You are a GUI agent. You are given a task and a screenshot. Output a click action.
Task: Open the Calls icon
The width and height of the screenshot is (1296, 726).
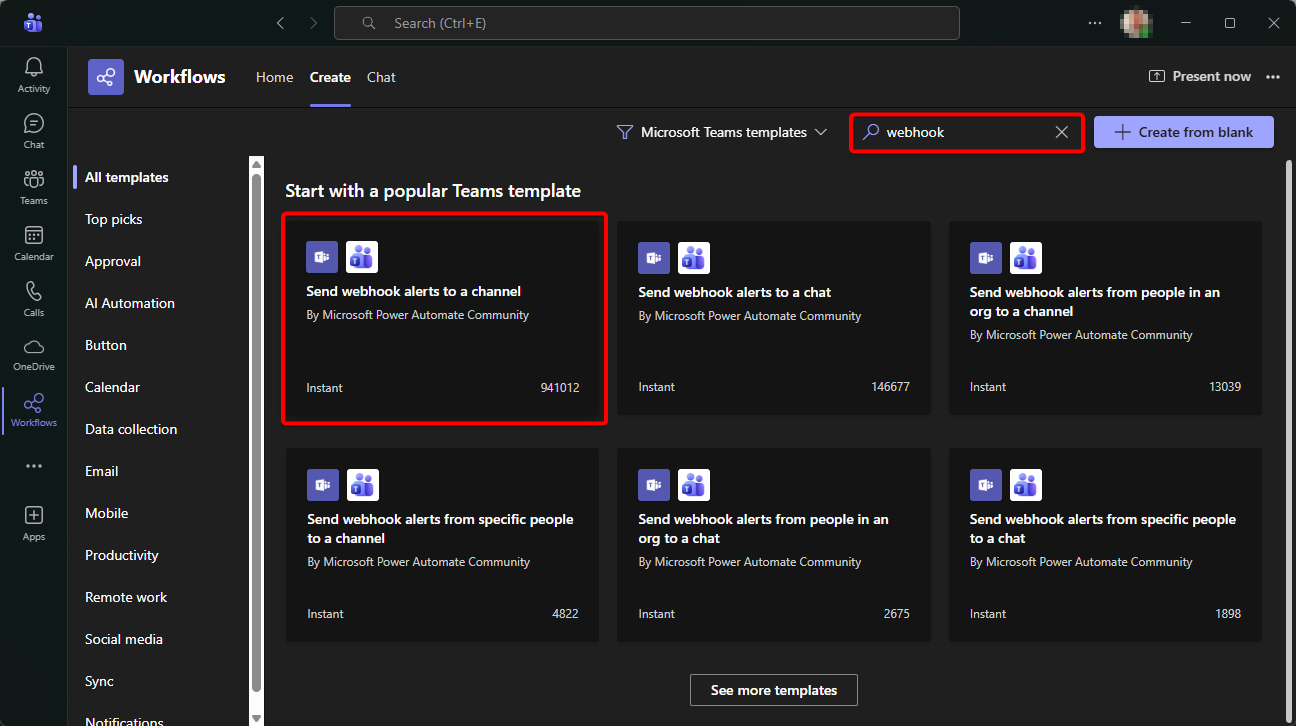tap(34, 299)
